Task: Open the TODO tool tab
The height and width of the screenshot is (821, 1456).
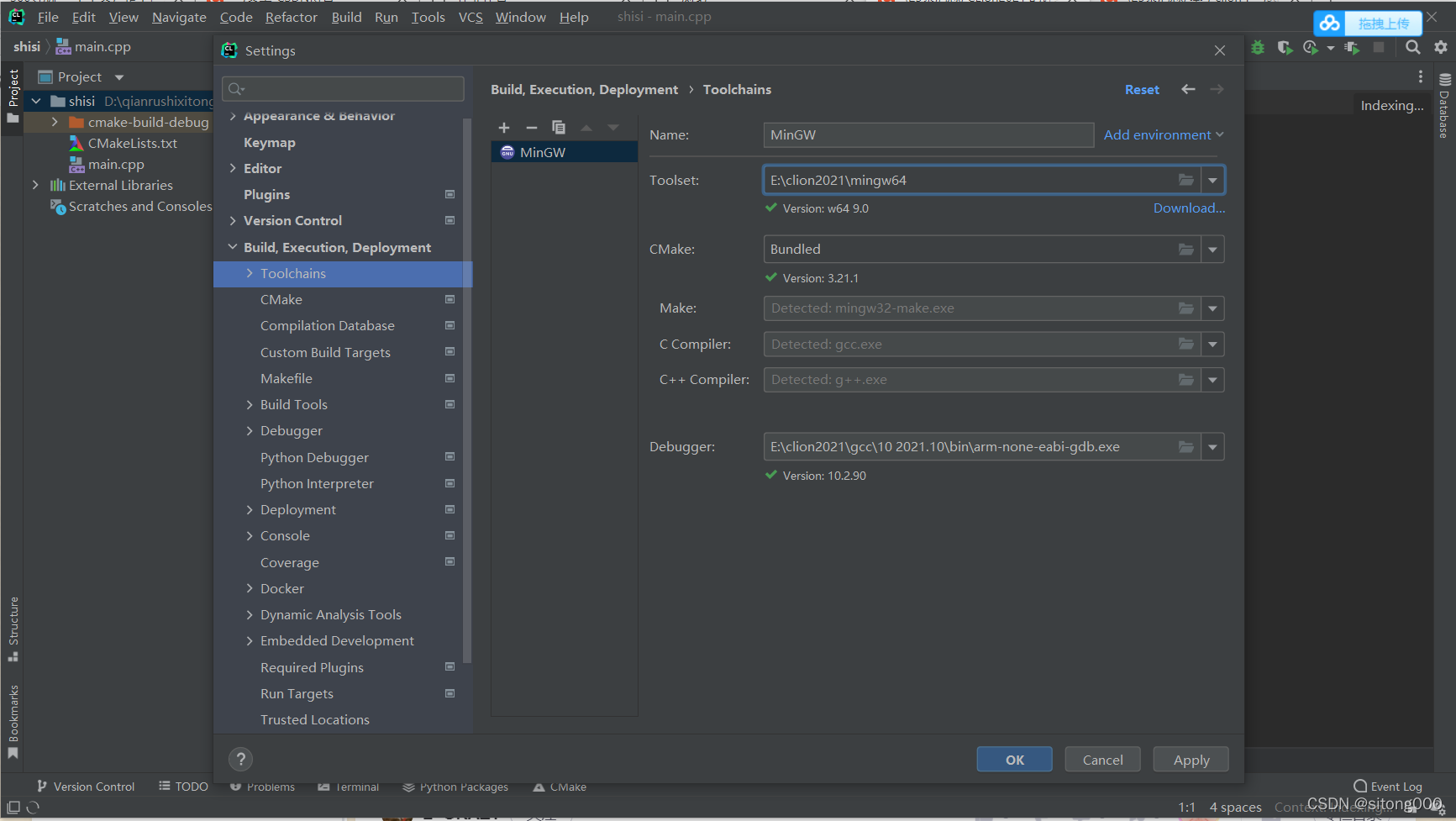Action: click(183, 787)
